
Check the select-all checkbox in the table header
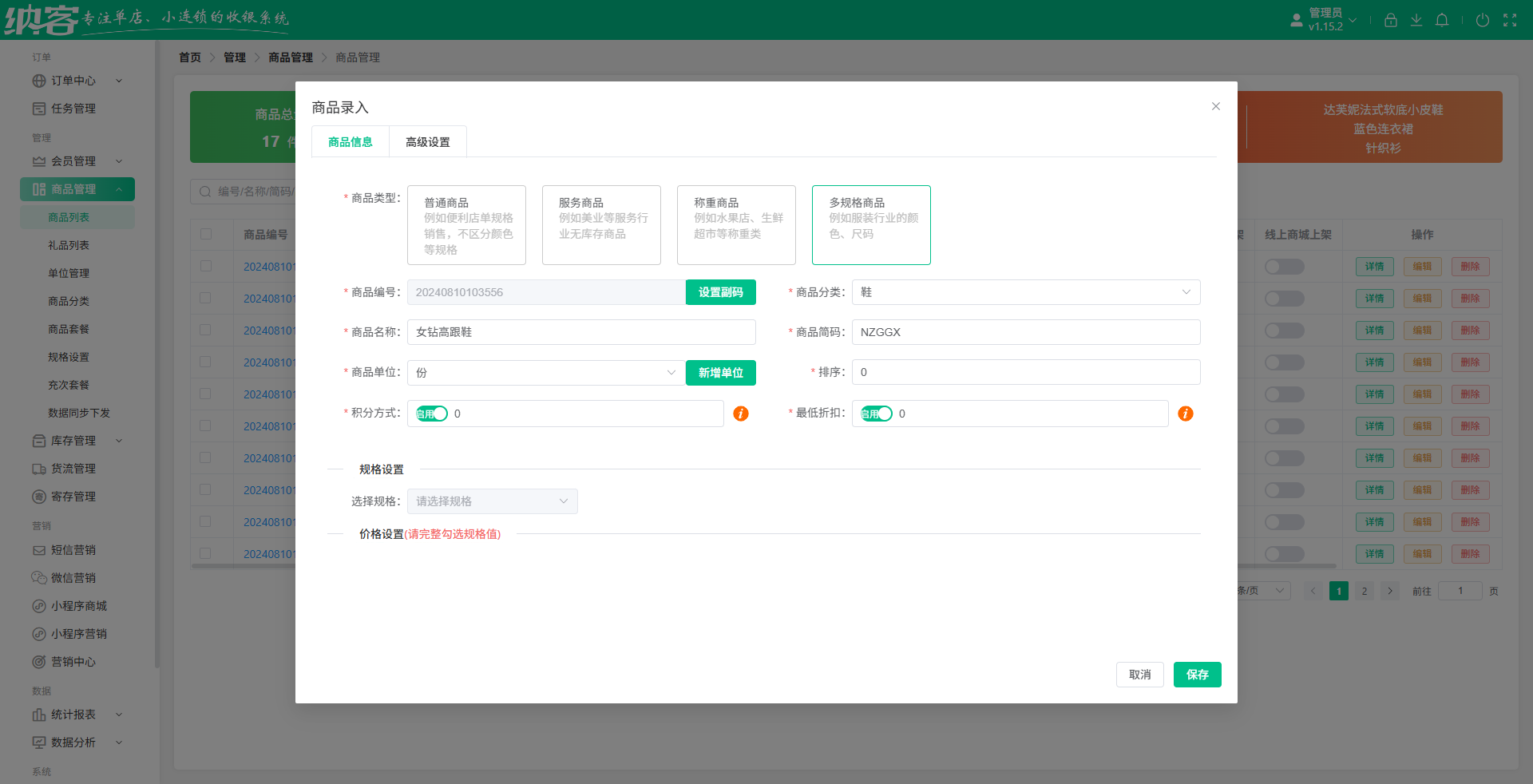point(207,234)
